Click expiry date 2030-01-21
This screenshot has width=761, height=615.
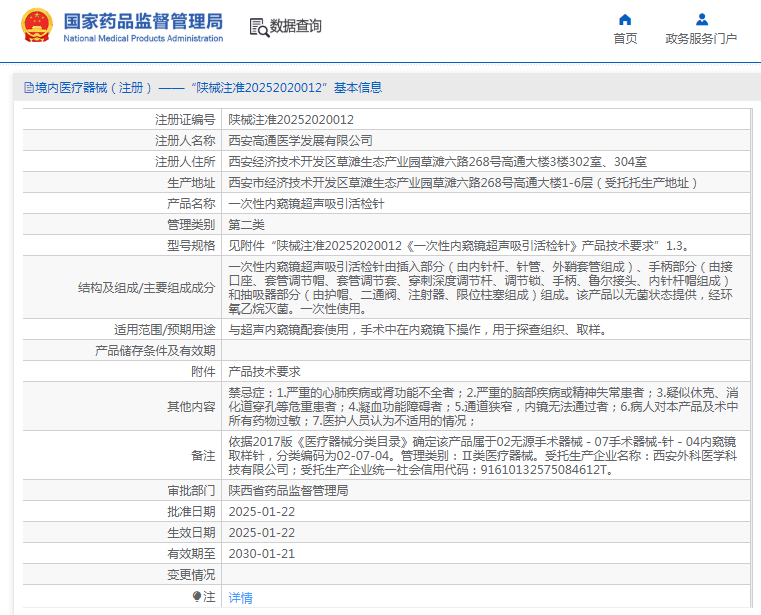coord(262,554)
